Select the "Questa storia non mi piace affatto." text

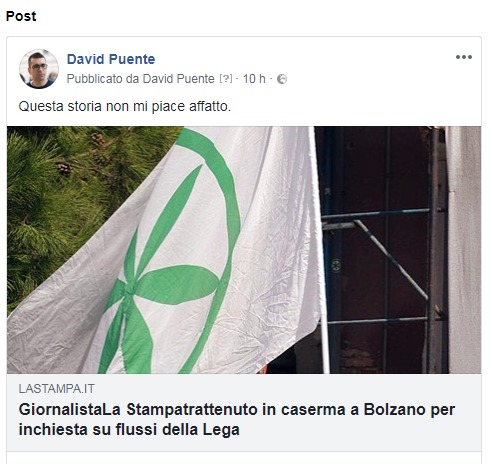coord(125,106)
